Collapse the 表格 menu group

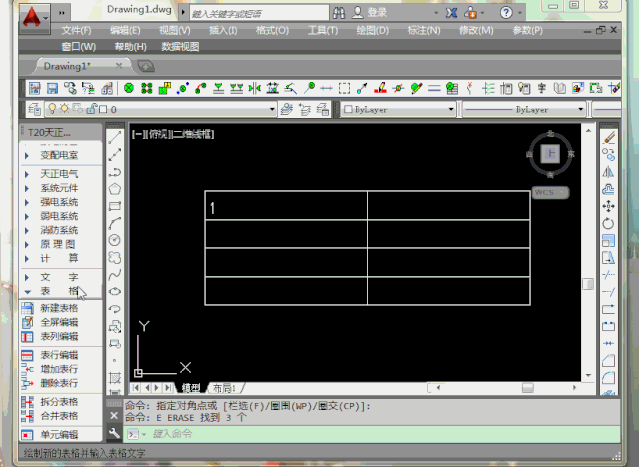(61, 291)
